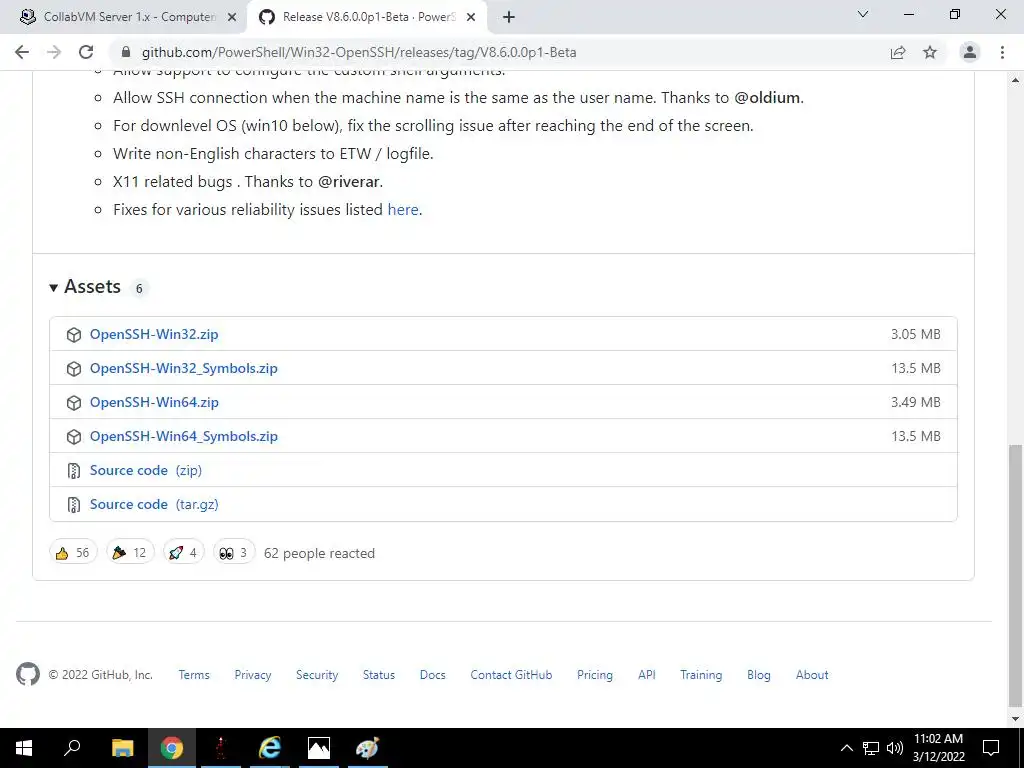Viewport: 1024px width, 768px height.
Task: Open the taskbar search magnifier
Action: (72, 748)
